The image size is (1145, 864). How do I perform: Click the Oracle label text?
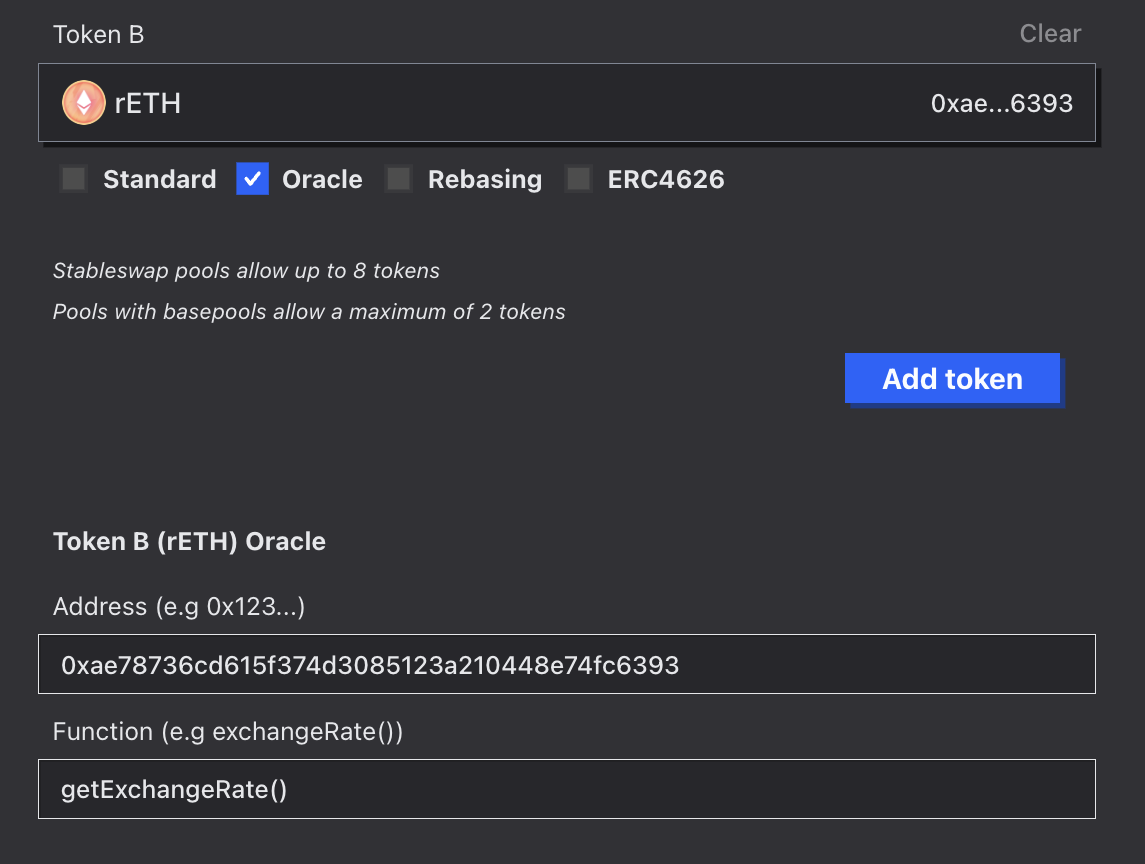322,179
